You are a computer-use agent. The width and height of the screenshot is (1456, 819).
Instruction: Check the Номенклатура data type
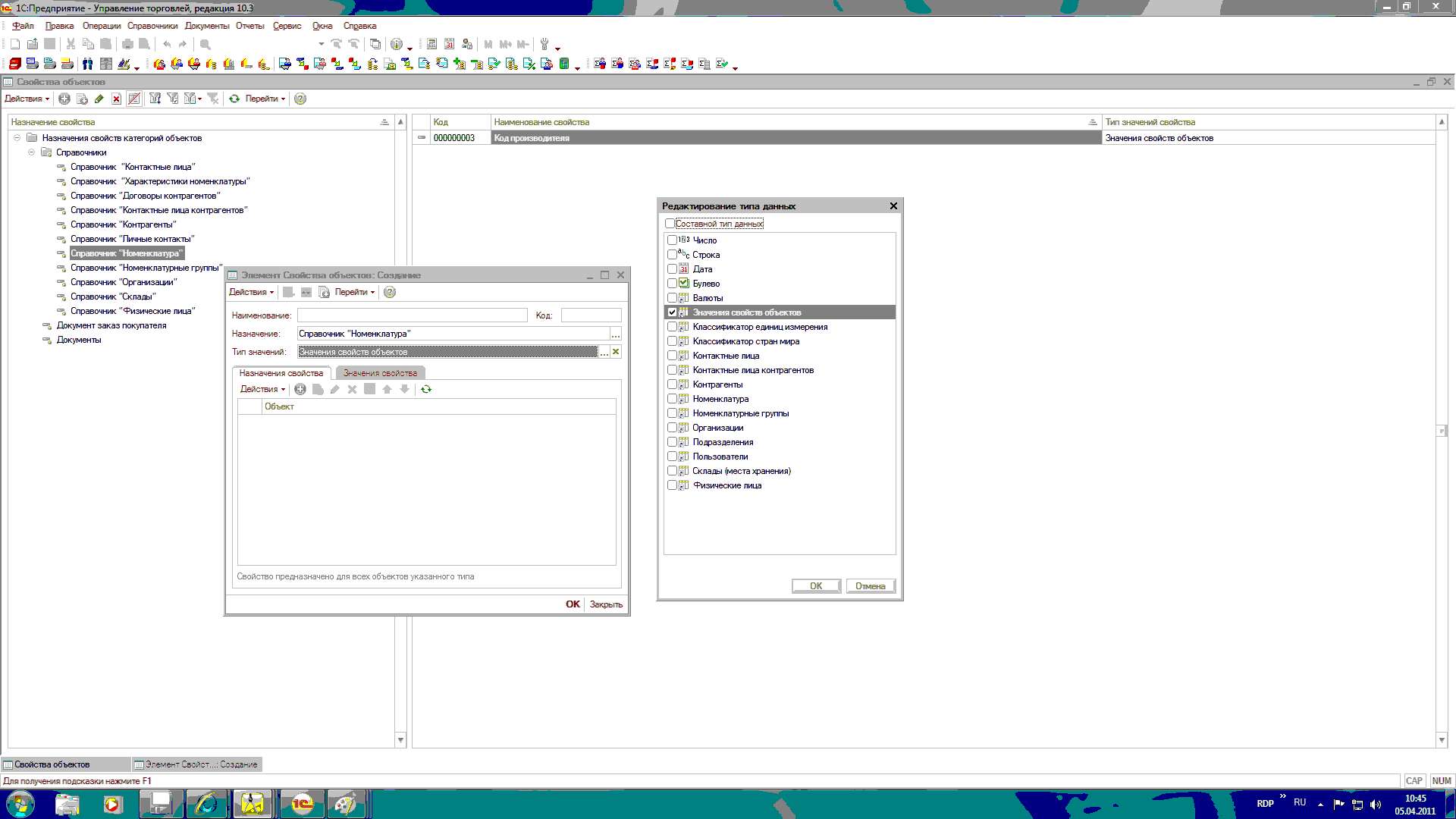(672, 399)
